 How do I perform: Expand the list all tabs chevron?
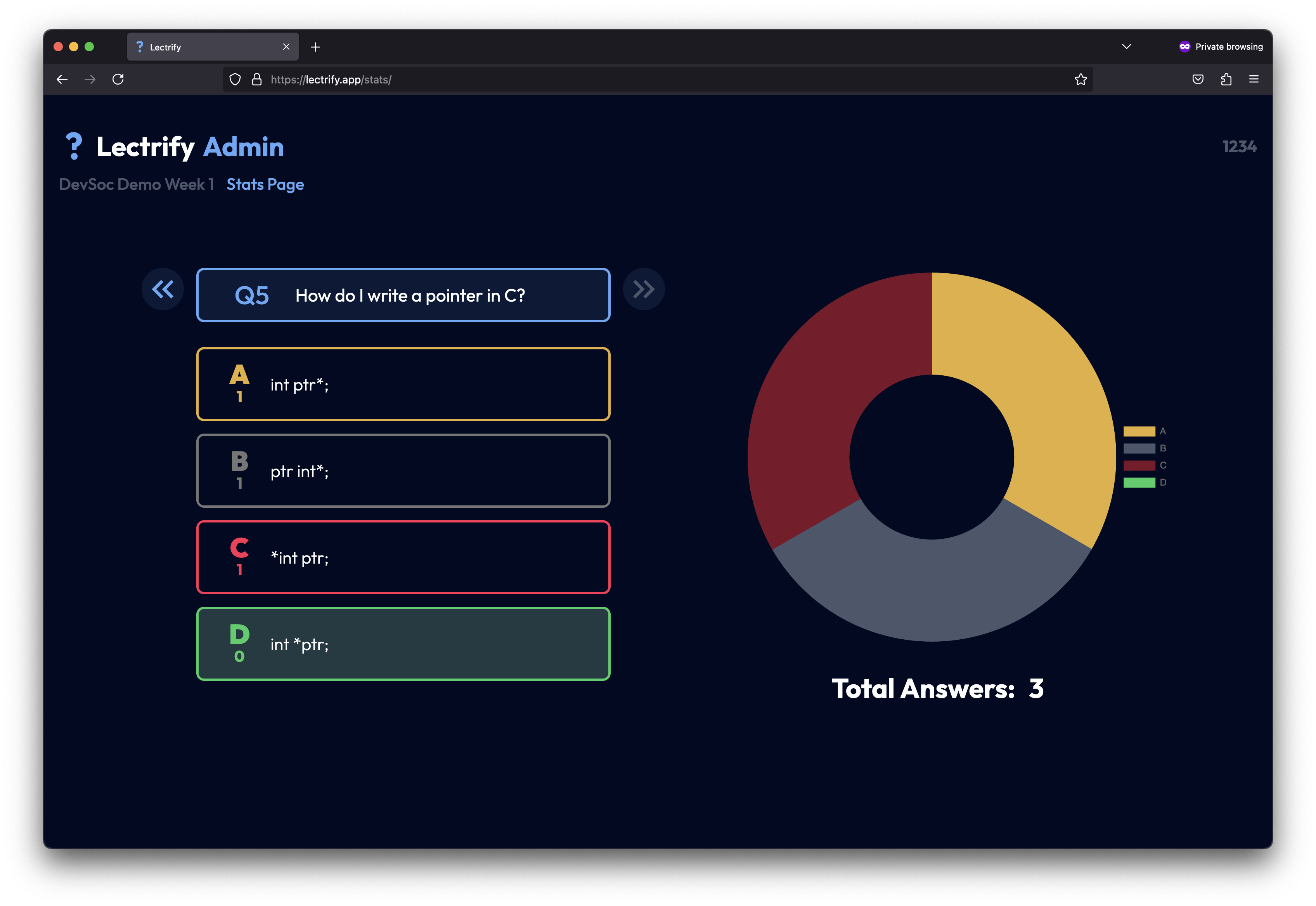click(1126, 47)
